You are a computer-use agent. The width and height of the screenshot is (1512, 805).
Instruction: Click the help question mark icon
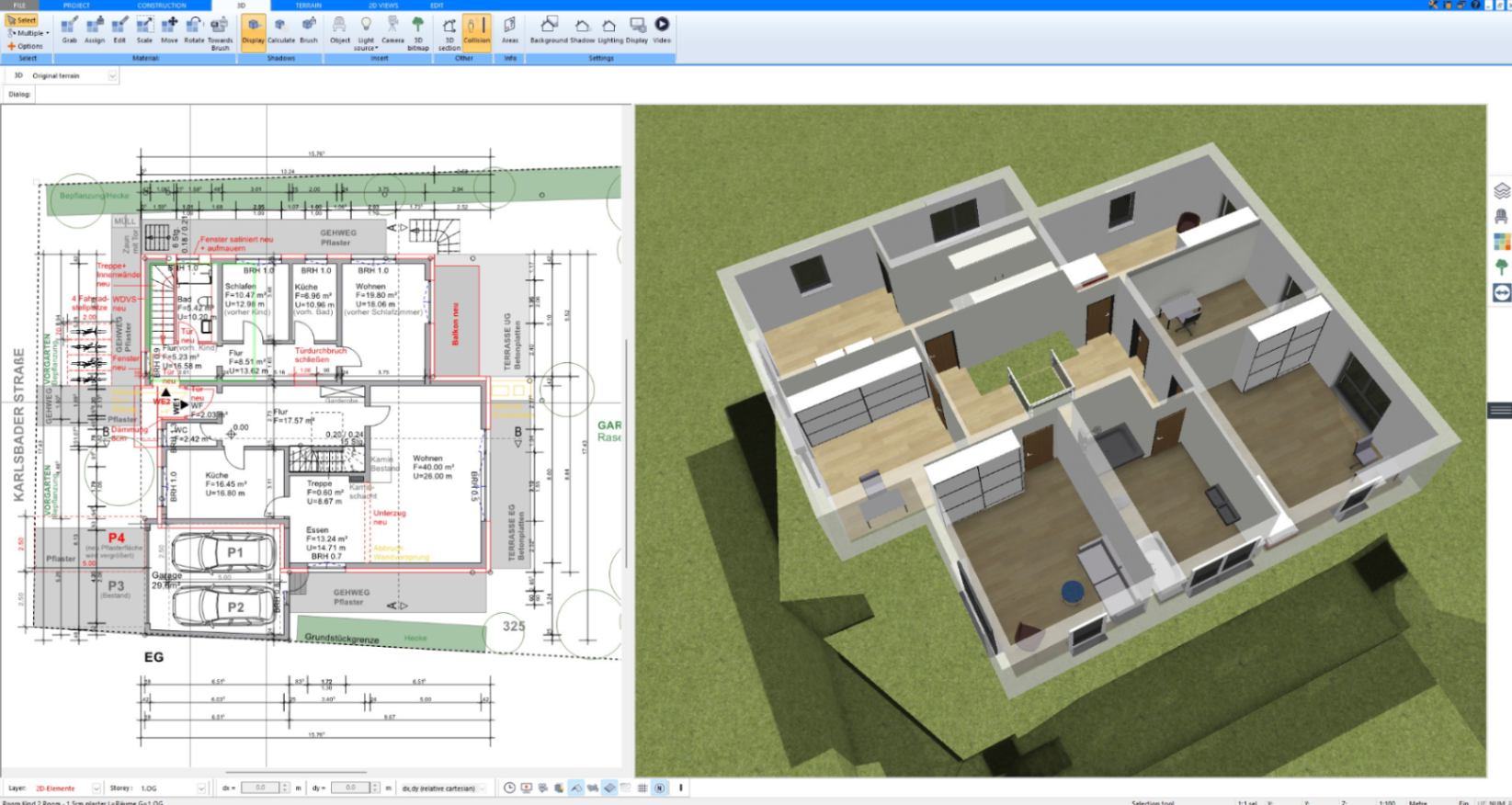point(1475,6)
